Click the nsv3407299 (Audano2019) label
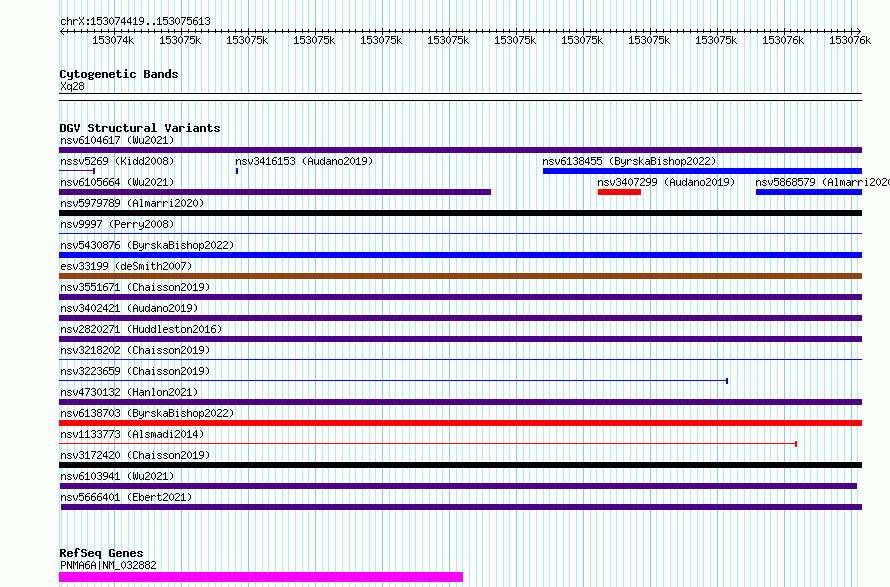Viewport: 890px width, 587px height. tap(666, 182)
